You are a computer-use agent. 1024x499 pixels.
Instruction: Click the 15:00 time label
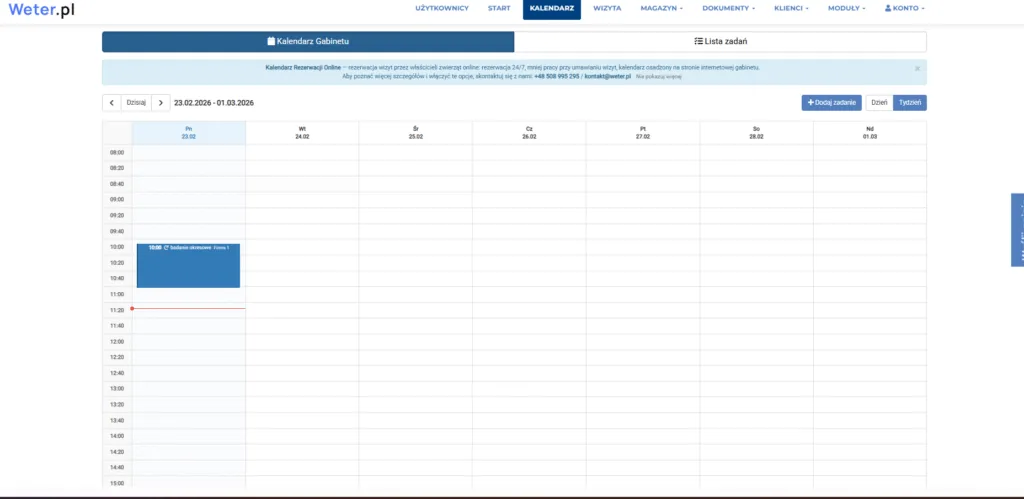coord(117,483)
